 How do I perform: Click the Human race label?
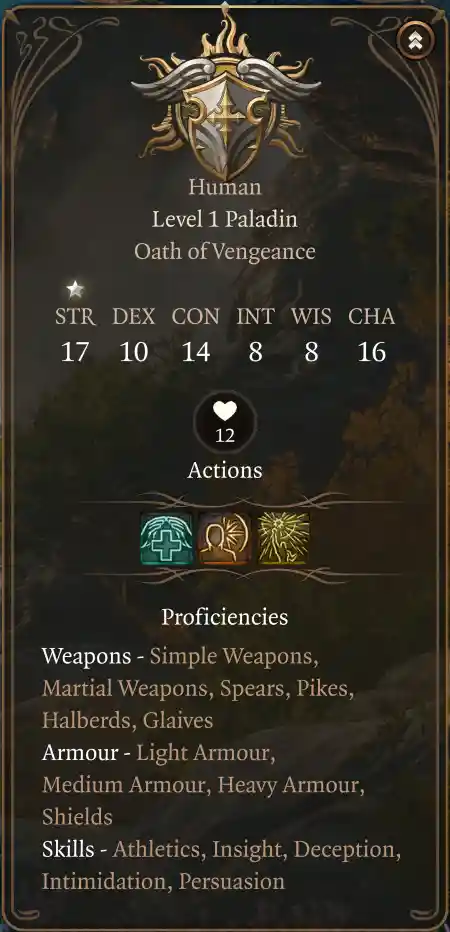pyautogui.click(x=225, y=187)
